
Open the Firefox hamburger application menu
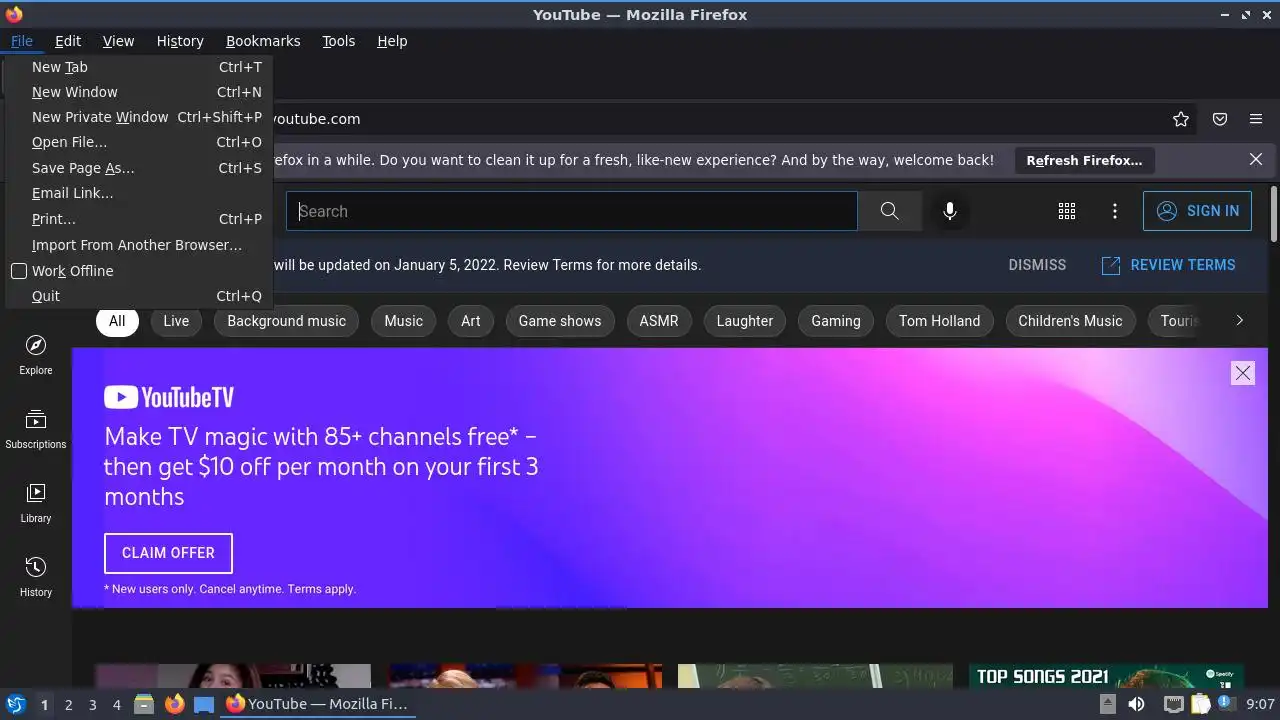[x=1256, y=119]
